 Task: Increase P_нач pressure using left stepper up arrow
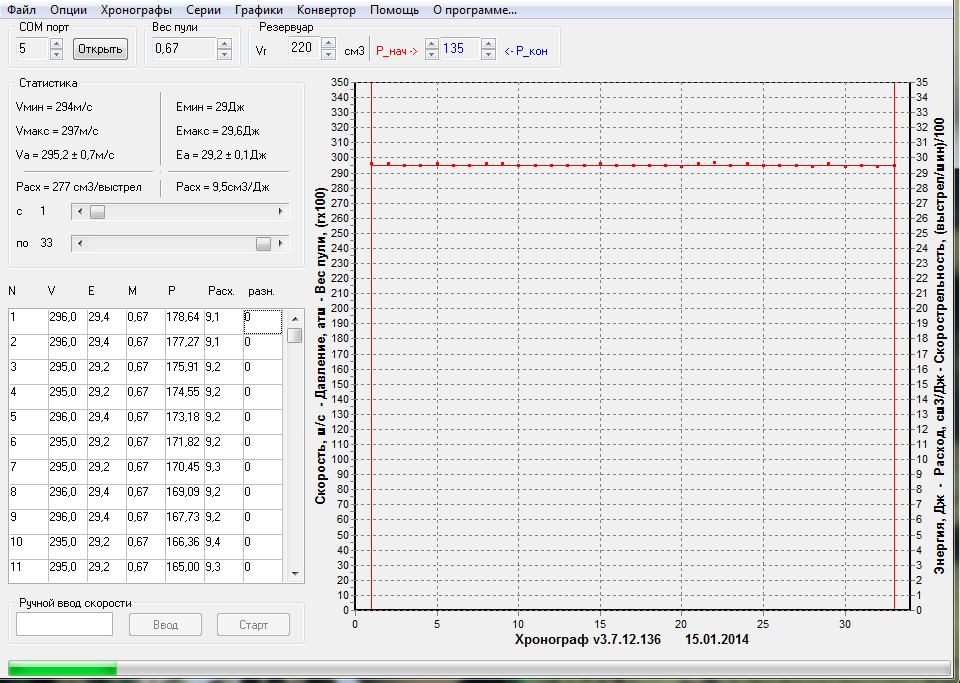point(431,44)
